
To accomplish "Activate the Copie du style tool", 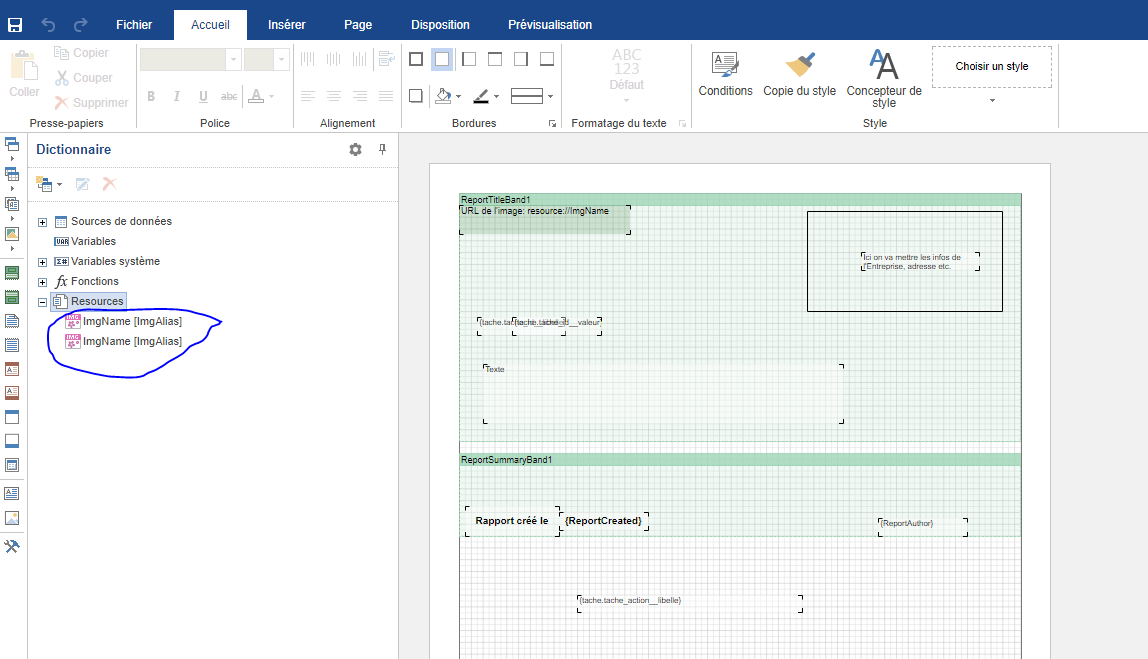I will tap(800, 75).
